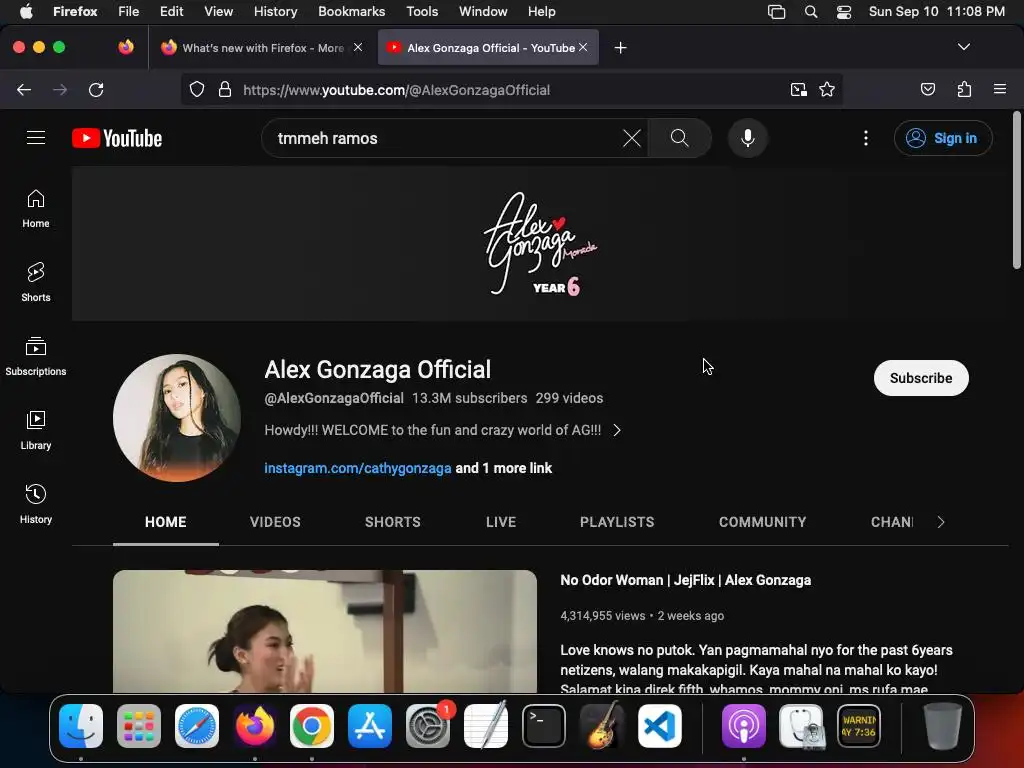The width and height of the screenshot is (1024, 768).
Task: Launch Google Chrome from dock
Action: 312,726
